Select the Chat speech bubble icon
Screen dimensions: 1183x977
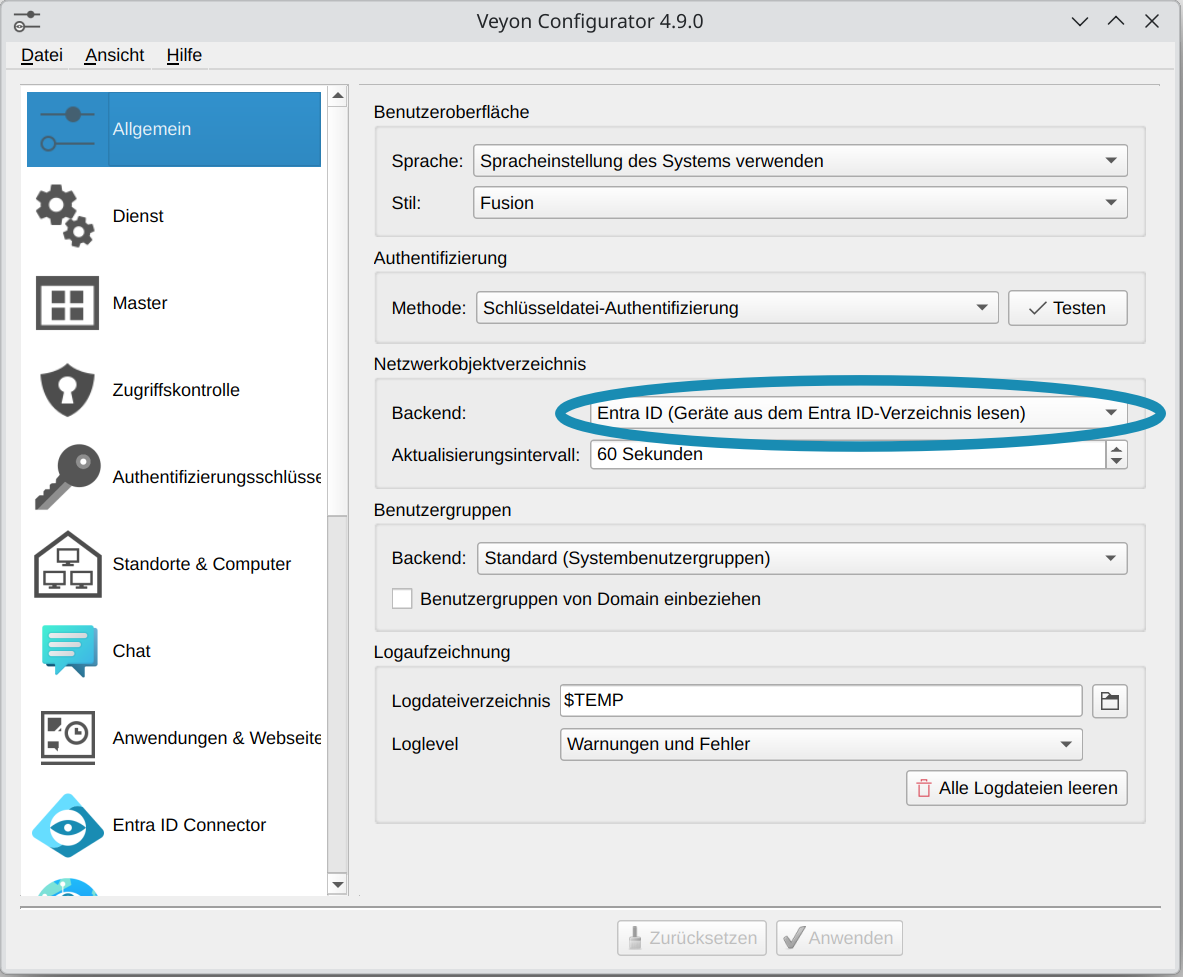tap(67, 651)
